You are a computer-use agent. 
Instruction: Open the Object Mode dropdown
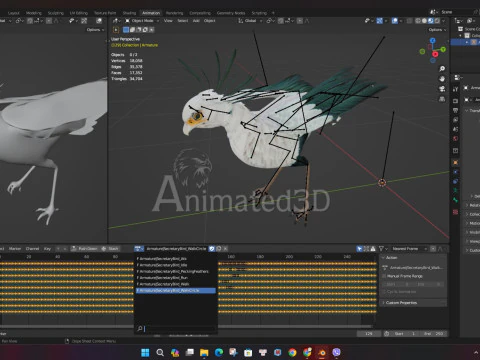coord(142,21)
